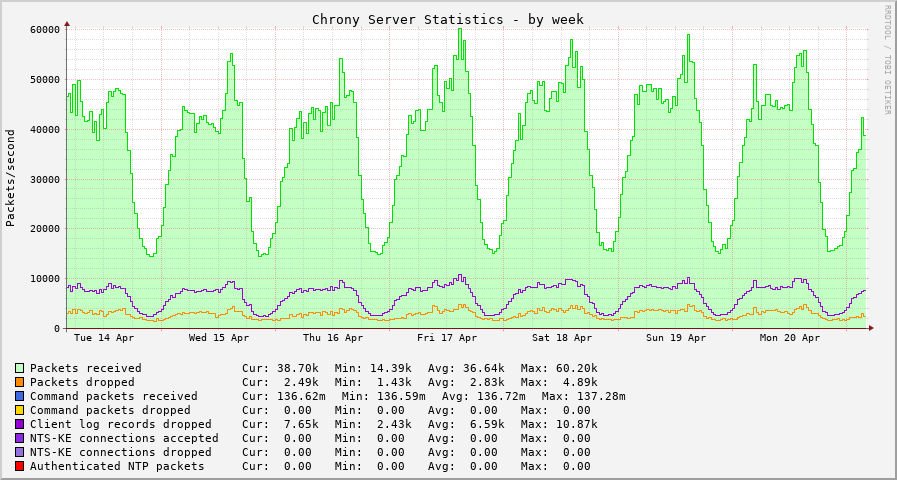This screenshot has width=897, height=480.
Task: Click the Avg: 136.72m value
Action: [x=483, y=396]
